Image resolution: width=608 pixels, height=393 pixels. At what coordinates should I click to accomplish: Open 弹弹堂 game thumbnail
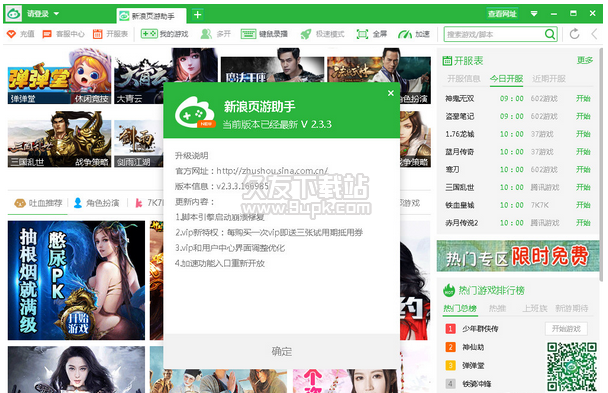pyautogui.click(x=59, y=76)
